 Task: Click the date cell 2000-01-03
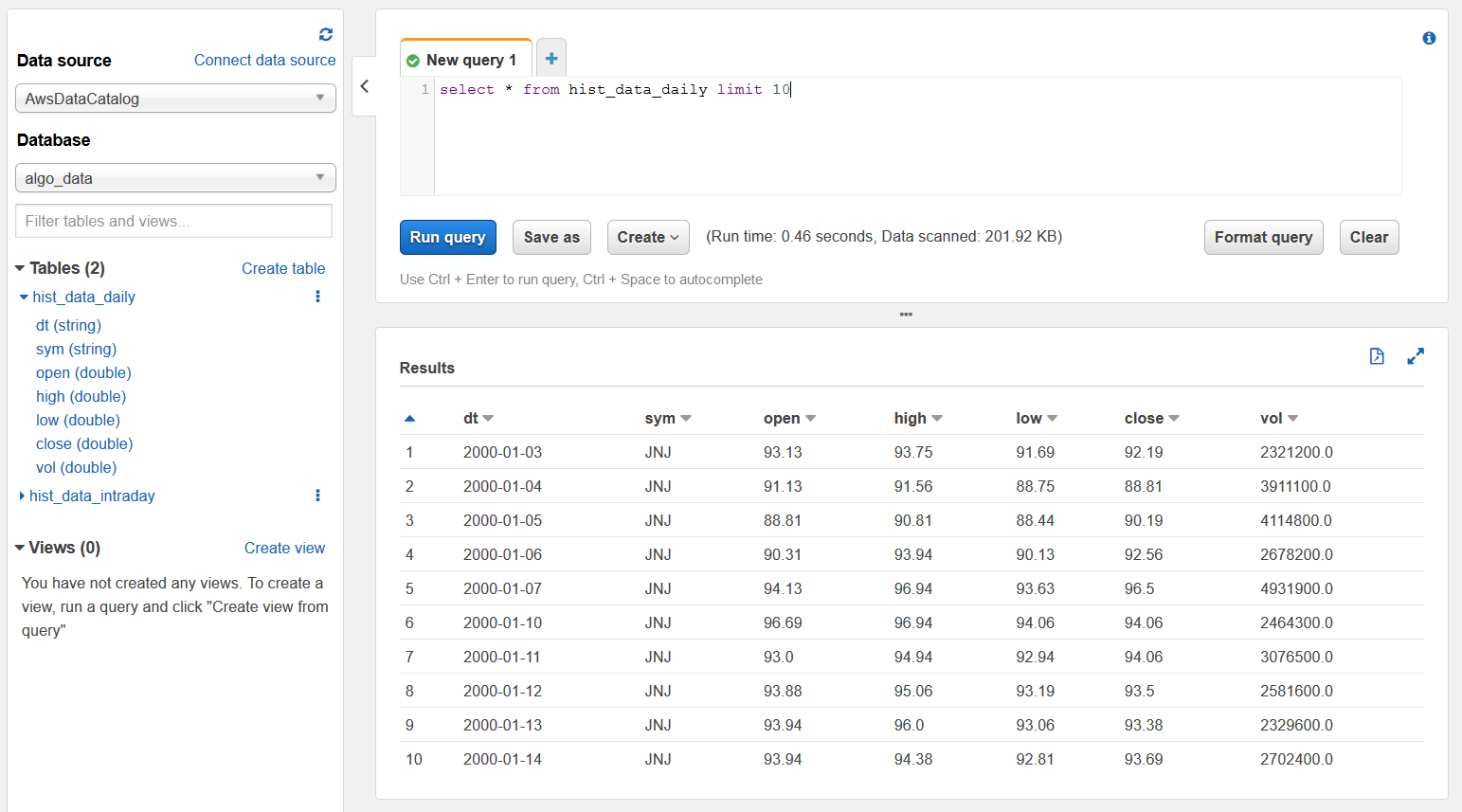pos(502,452)
